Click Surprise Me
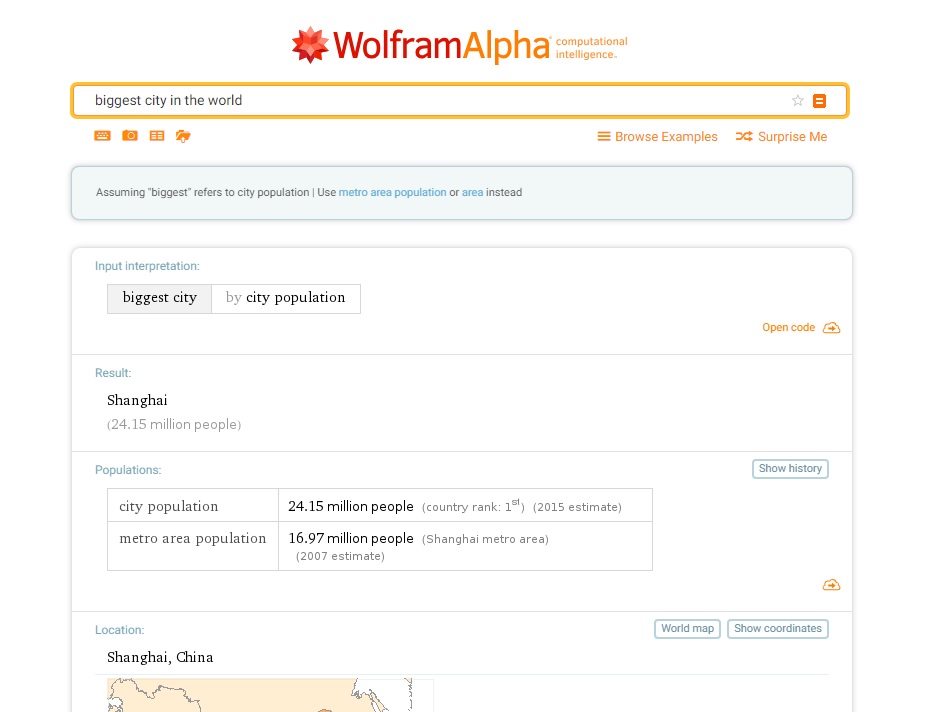Viewport: 928px width, 712px height. coord(781,137)
